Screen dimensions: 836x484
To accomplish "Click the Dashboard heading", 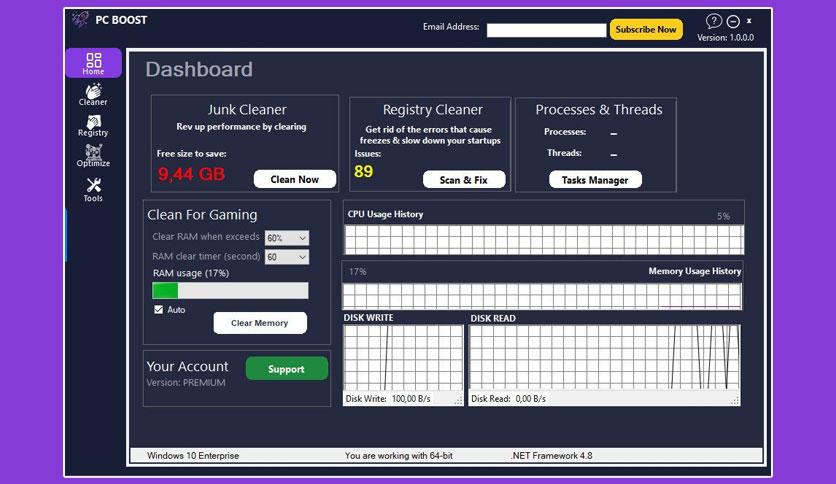I will (x=199, y=69).
